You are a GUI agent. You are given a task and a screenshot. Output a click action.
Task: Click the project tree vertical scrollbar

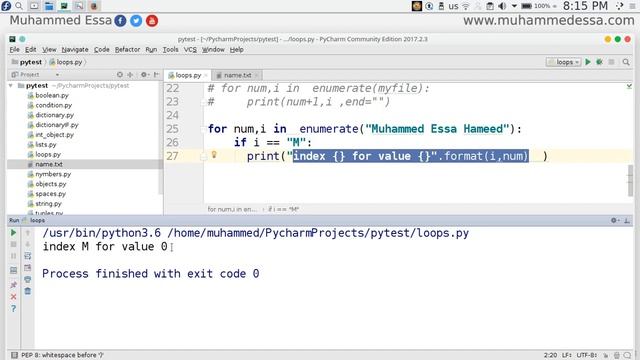[x=161, y=137]
